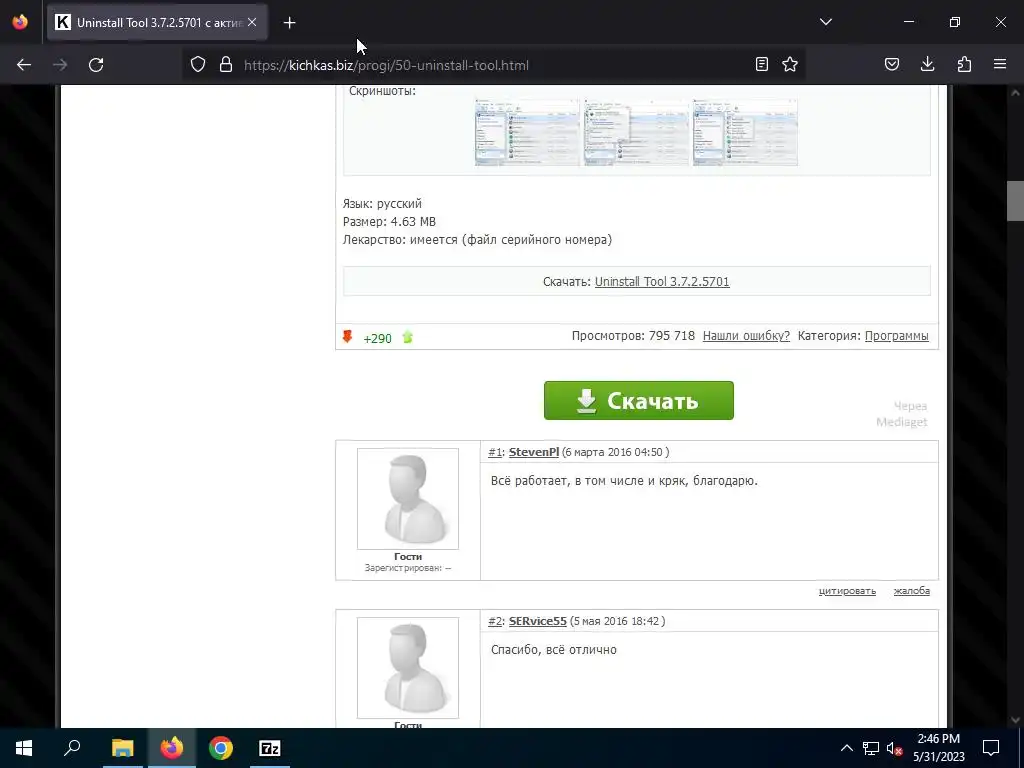Image resolution: width=1024 pixels, height=768 pixels.
Task: Open File Explorer from taskbar
Action: pyautogui.click(x=122, y=748)
